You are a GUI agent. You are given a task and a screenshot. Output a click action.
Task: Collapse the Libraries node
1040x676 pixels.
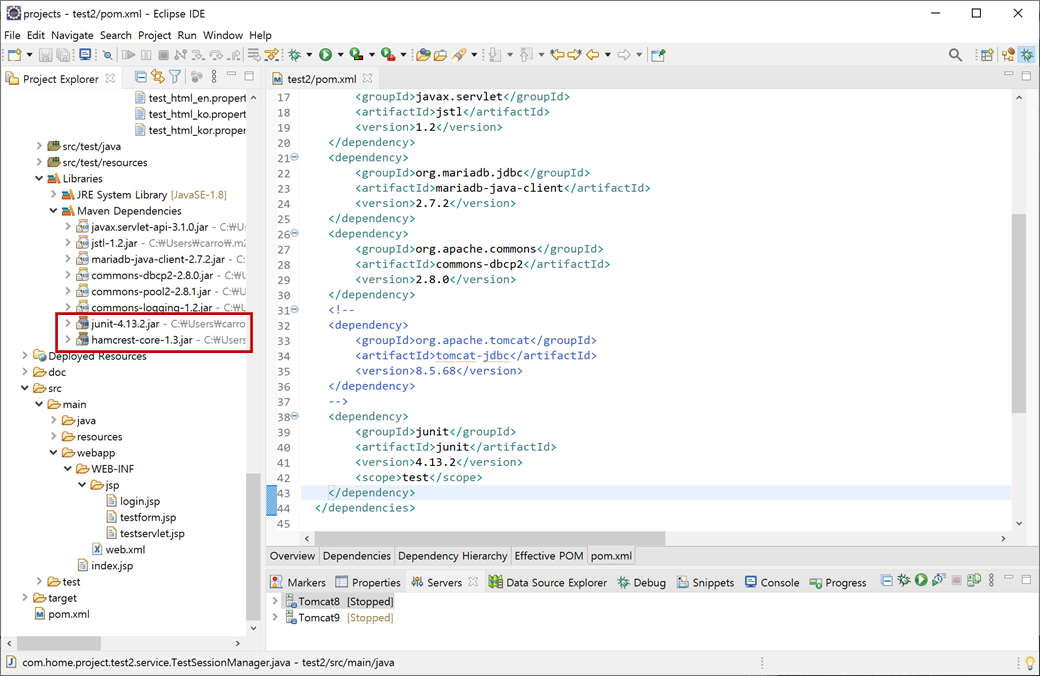pos(38,178)
